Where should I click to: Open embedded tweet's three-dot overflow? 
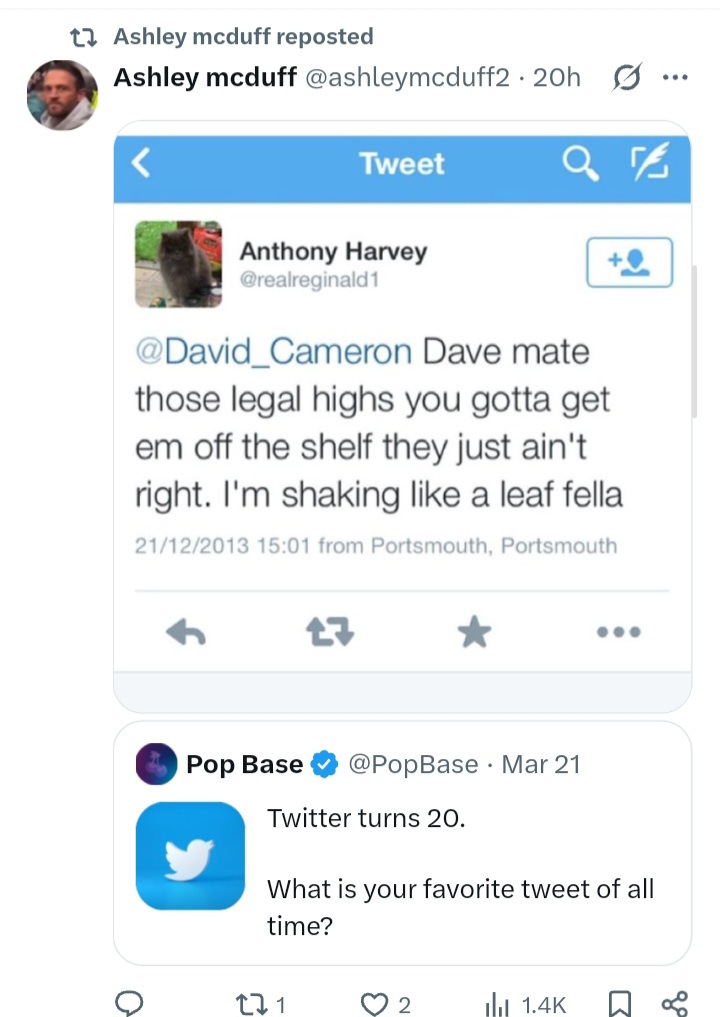click(x=617, y=631)
